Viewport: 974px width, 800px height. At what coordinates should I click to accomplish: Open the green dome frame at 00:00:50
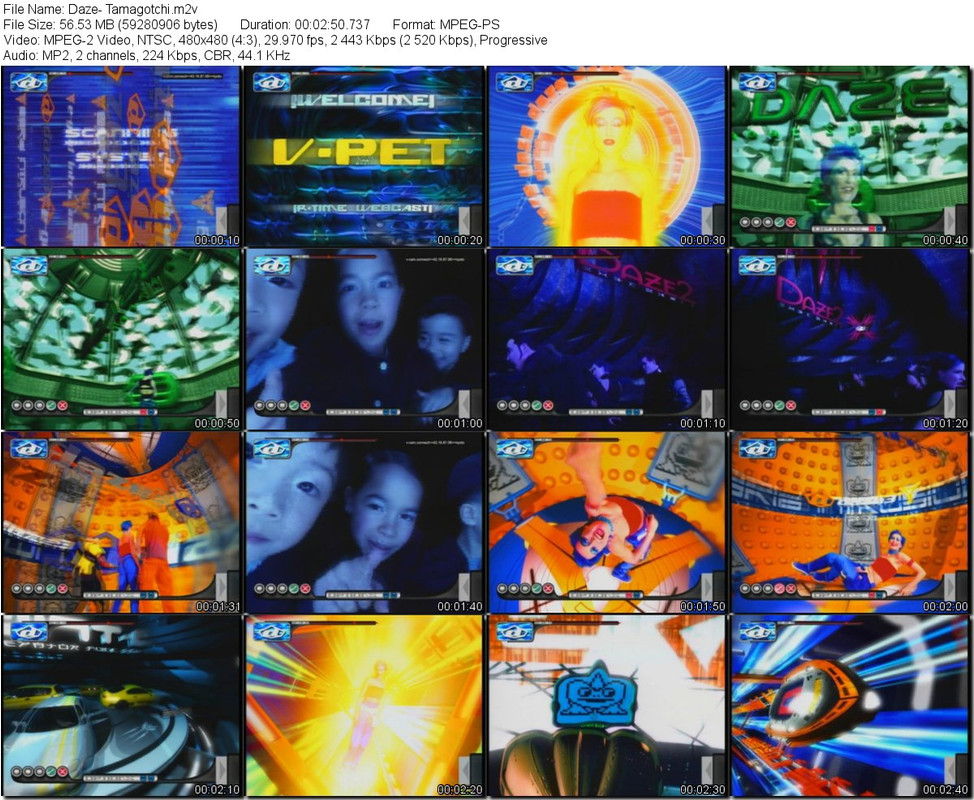(x=121, y=340)
